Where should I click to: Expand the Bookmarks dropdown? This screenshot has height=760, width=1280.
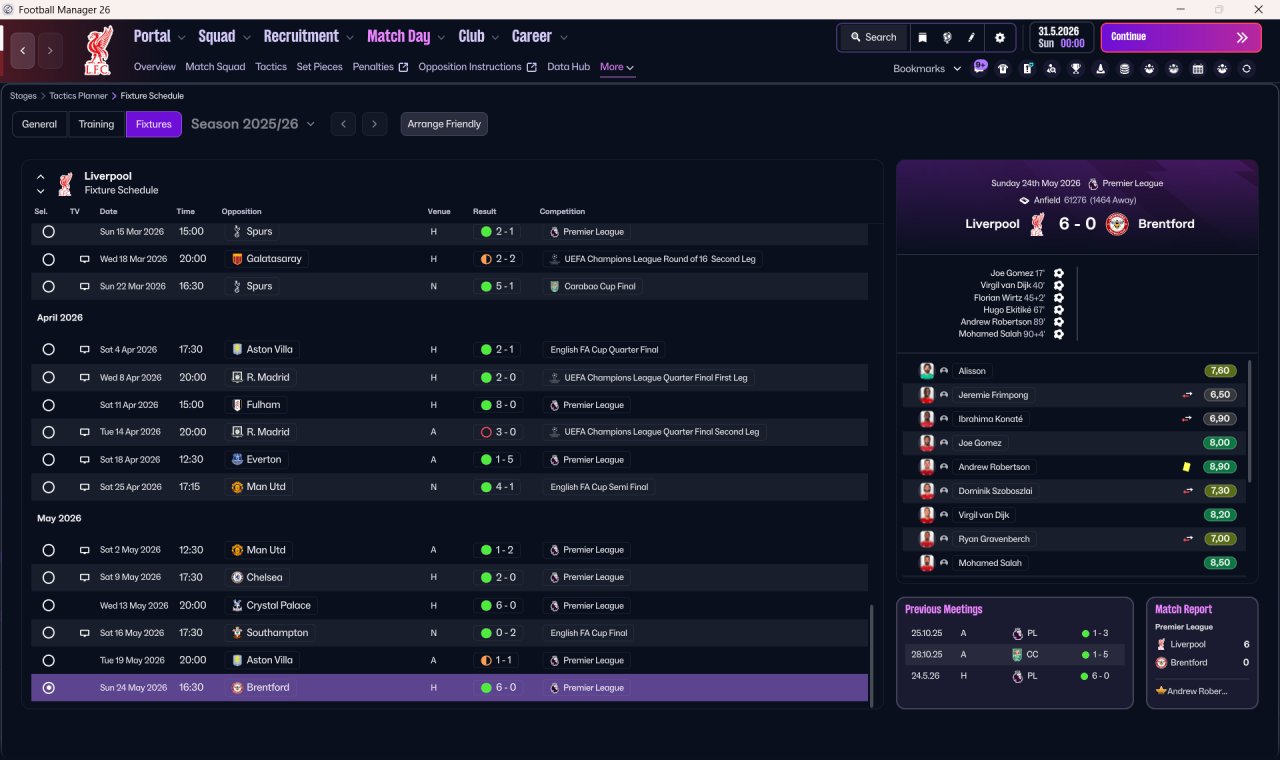pos(927,68)
